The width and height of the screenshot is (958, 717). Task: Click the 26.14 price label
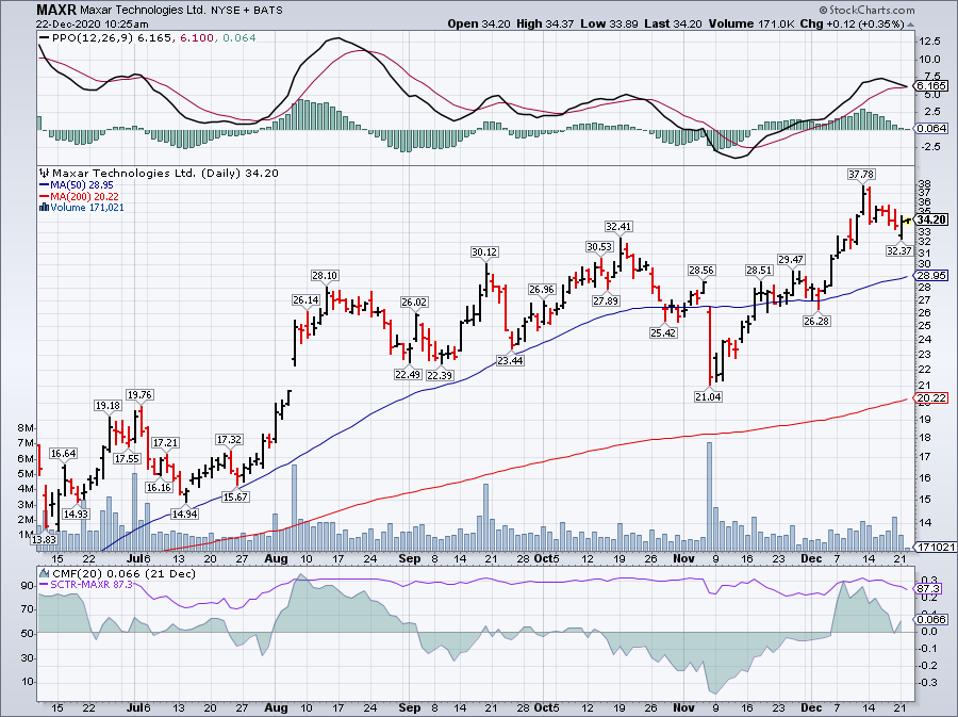pos(305,300)
